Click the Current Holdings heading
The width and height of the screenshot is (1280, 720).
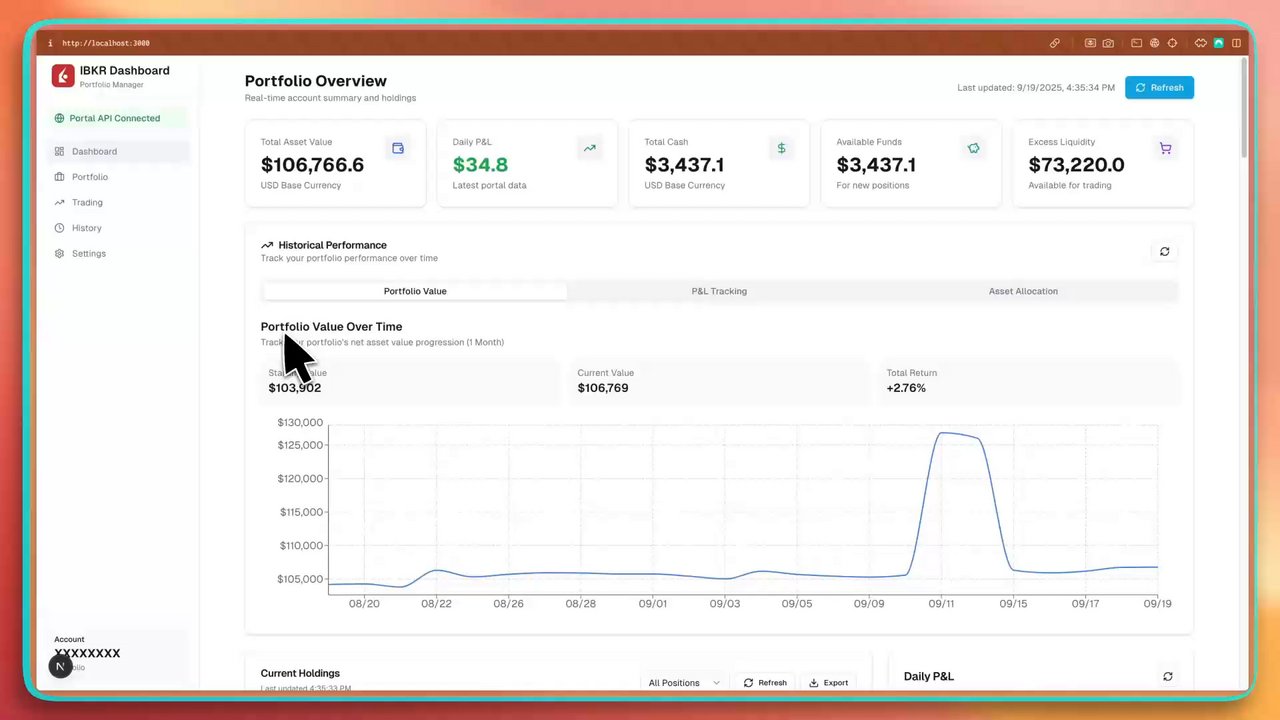click(x=300, y=673)
